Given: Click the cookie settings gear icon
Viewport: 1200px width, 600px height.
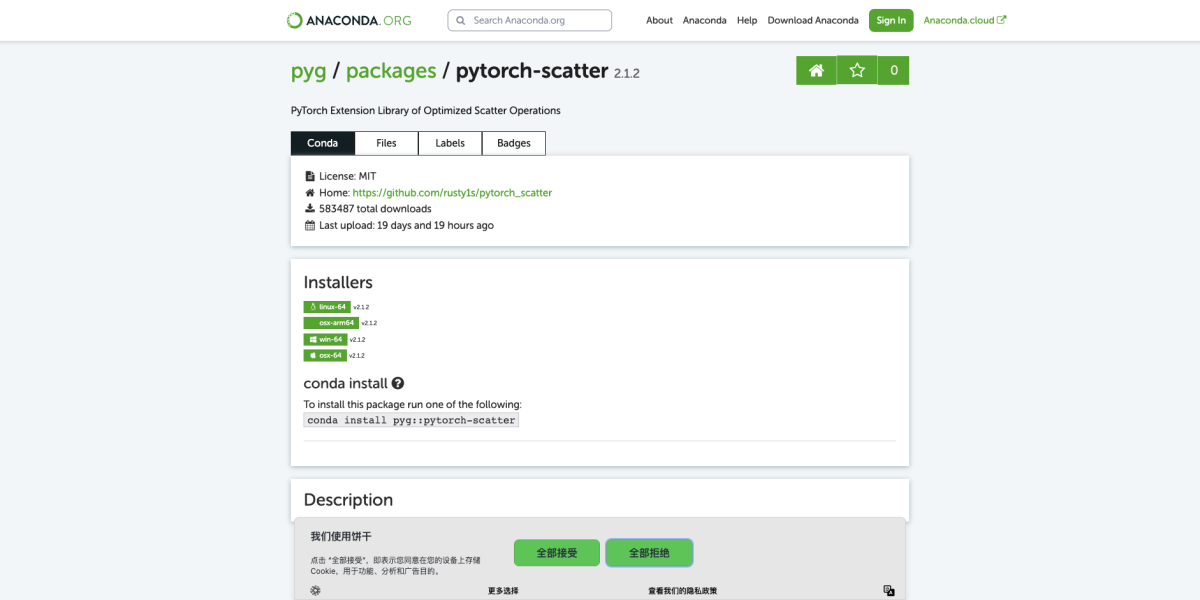Looking at the screenshot, I should pos(315,590).
